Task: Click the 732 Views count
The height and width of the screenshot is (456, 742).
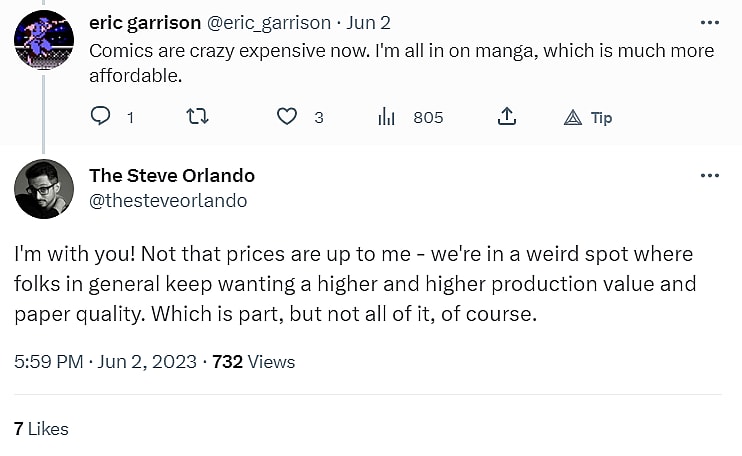Action: point(254,361)
